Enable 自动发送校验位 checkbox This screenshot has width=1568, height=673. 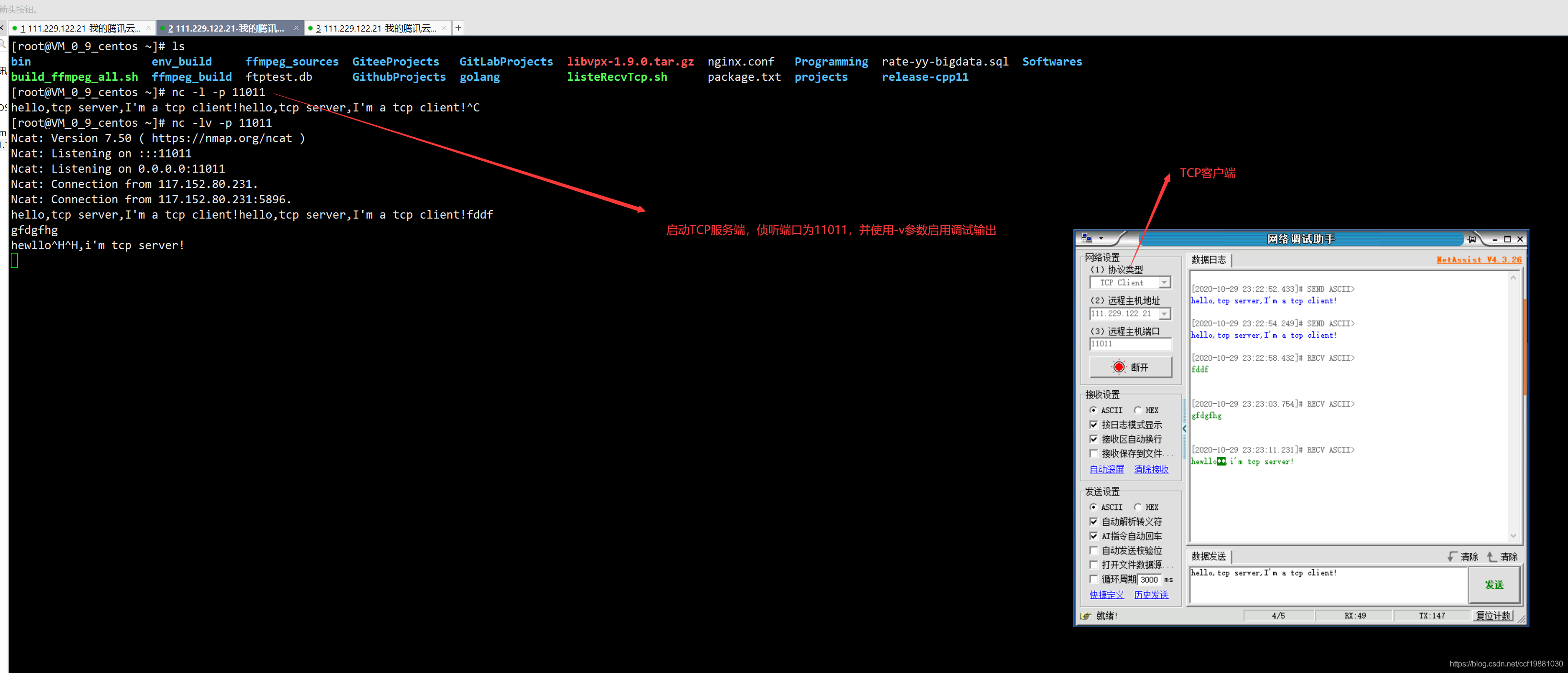pos(1094,550)
